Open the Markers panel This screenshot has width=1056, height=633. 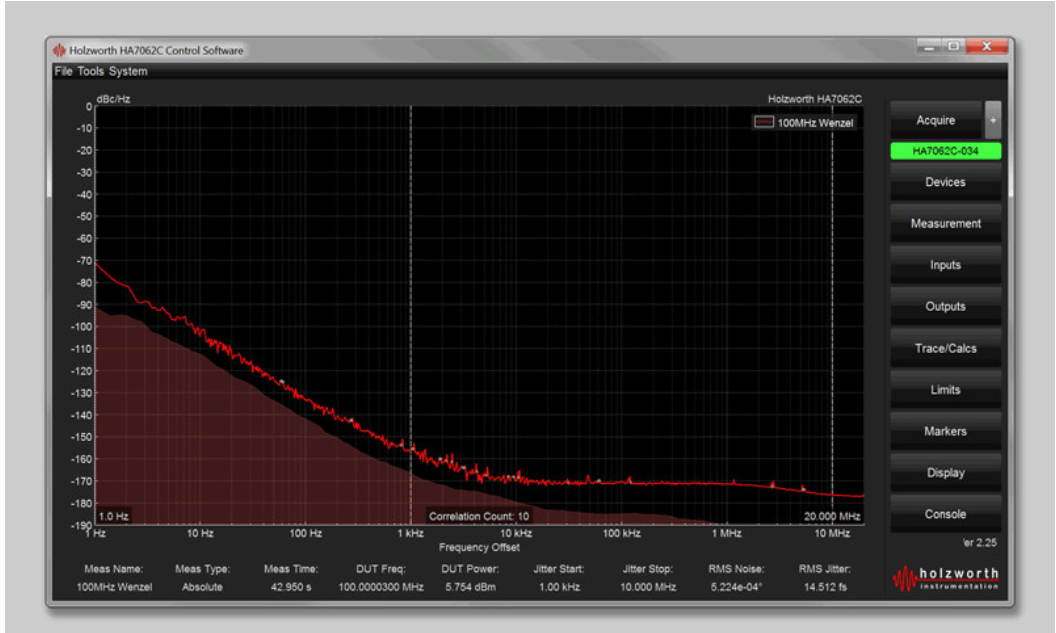click(946, 431)
